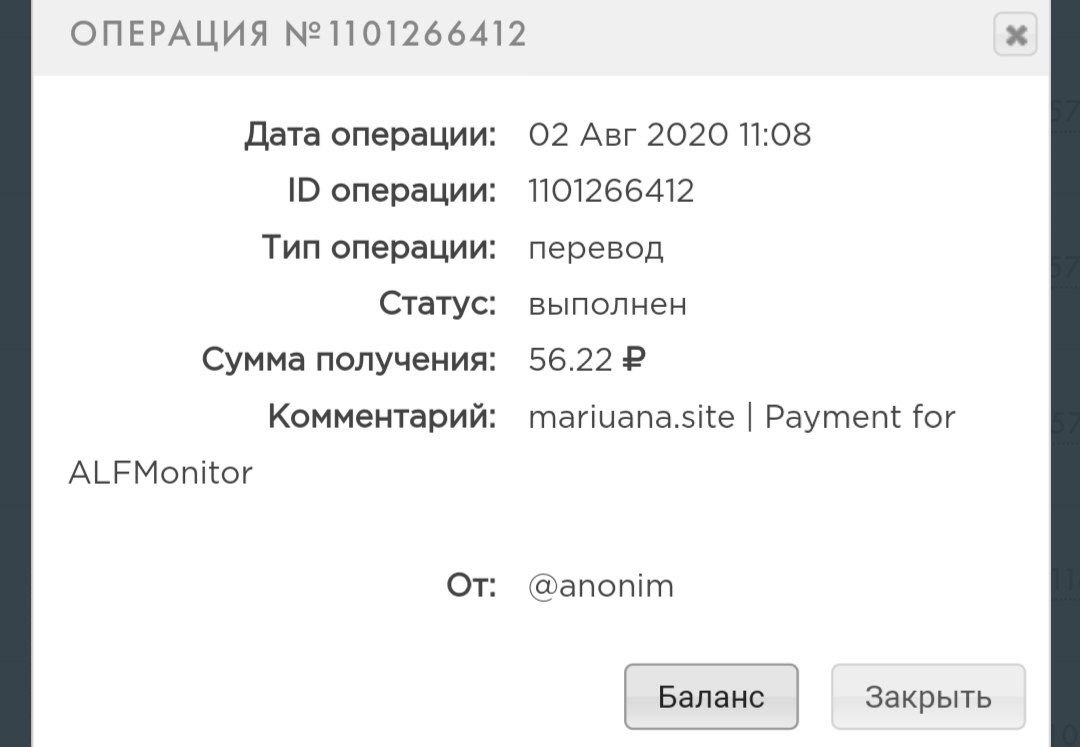Click the operation date 02 Авг 2020 11:08
1080x747 pixels.
669,134
